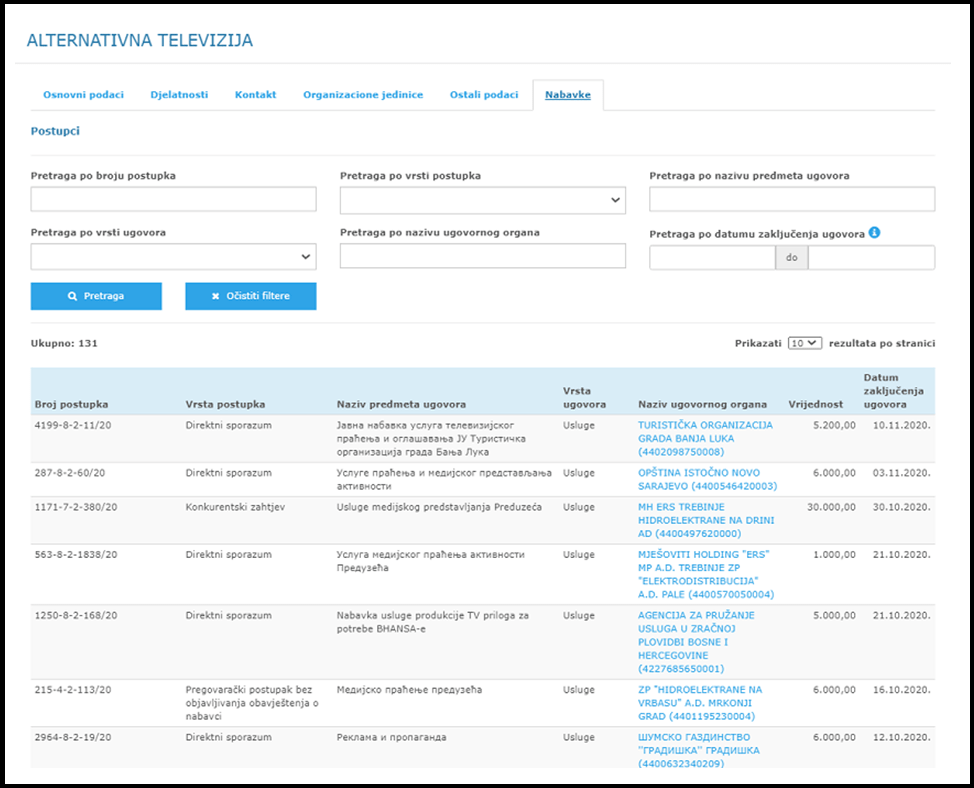Viewport: 974px width, 788px height.
Task: Open the Kontakt tab
Action: (x=255, y=95)
